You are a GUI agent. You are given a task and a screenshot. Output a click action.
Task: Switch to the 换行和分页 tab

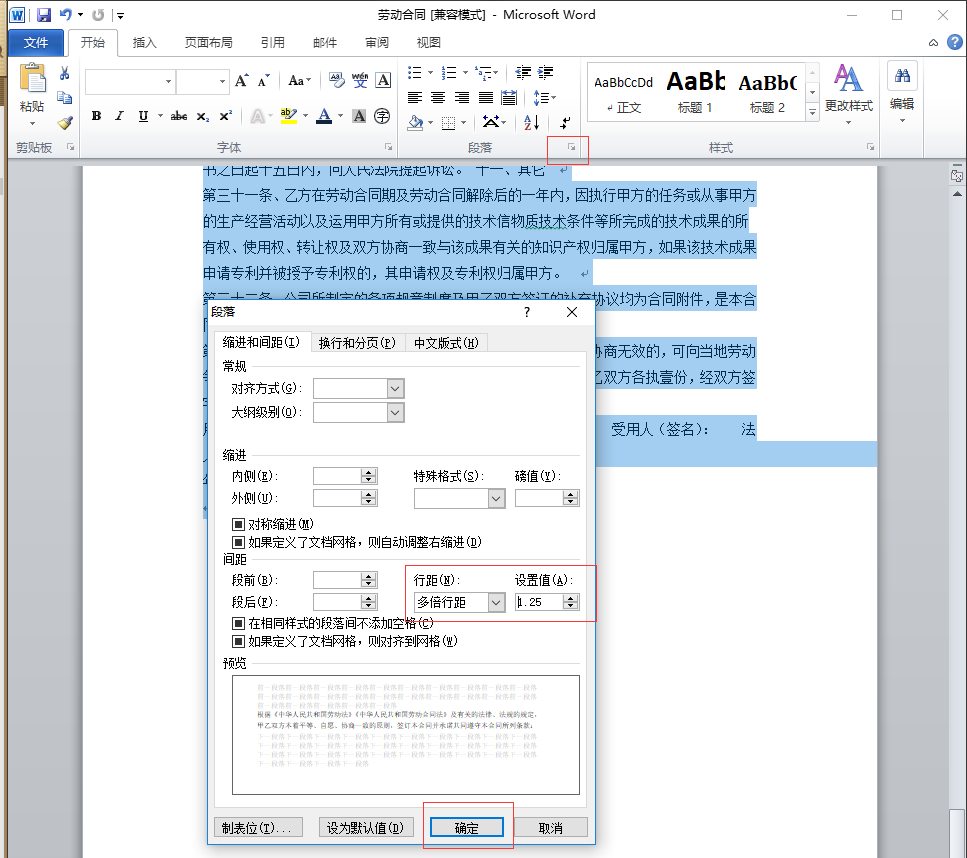357,343
